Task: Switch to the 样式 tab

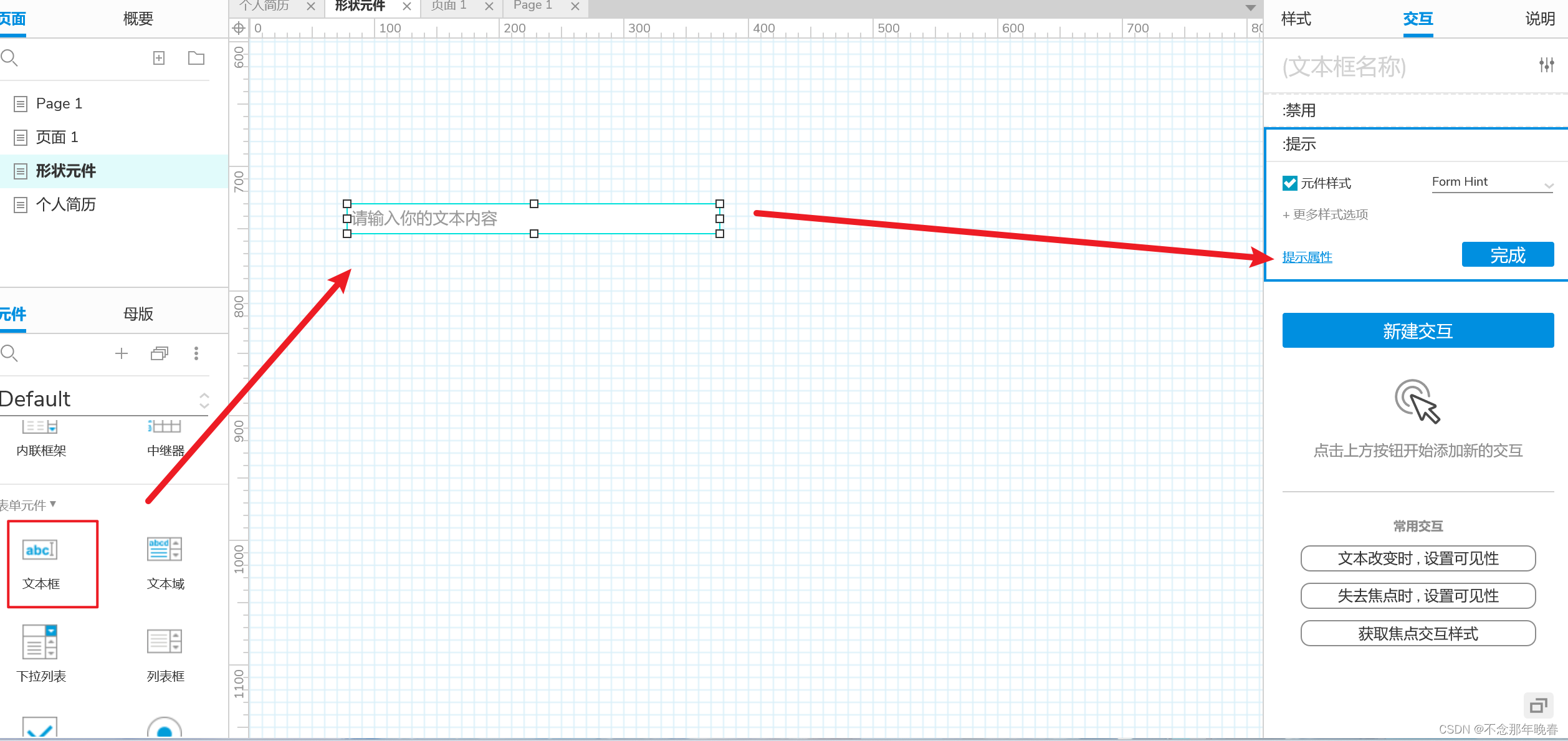Action: pos(1296,19)
